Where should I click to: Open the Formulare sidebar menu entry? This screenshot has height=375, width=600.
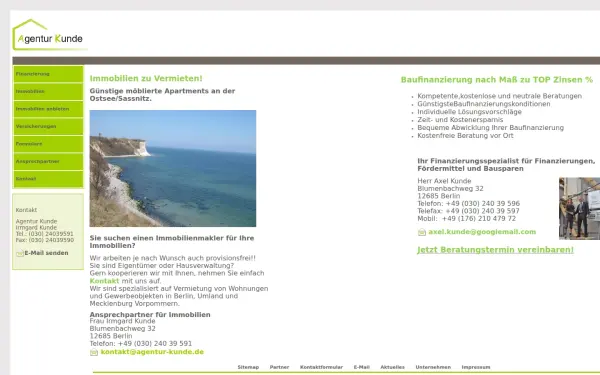coord(48,144)
